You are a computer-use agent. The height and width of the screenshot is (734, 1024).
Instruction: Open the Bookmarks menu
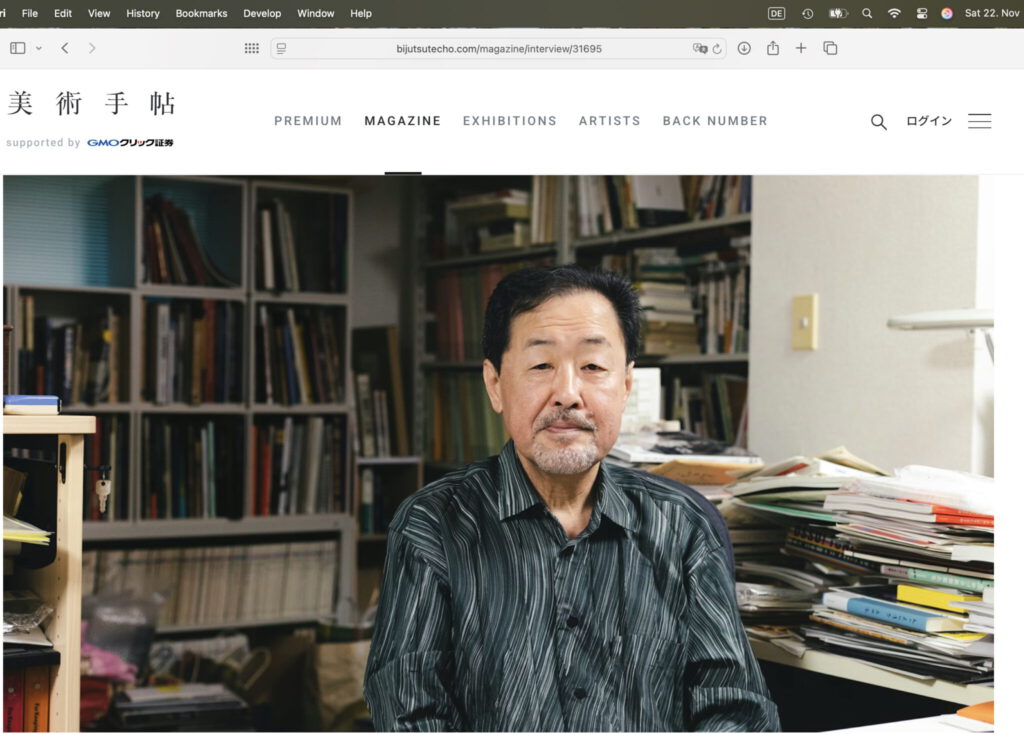[201, 13]
